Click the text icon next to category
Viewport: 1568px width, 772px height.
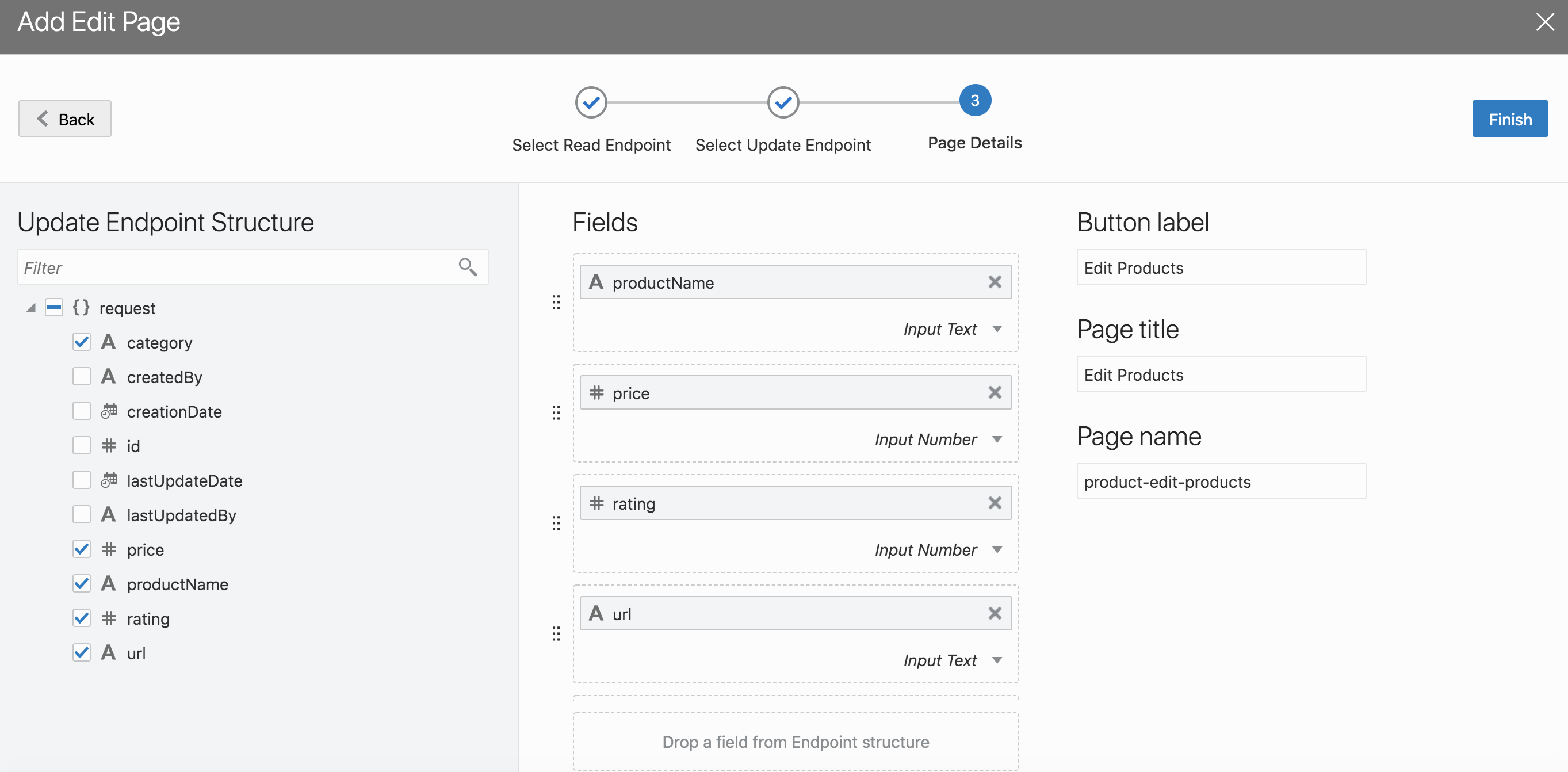click(x=108, y=342)
